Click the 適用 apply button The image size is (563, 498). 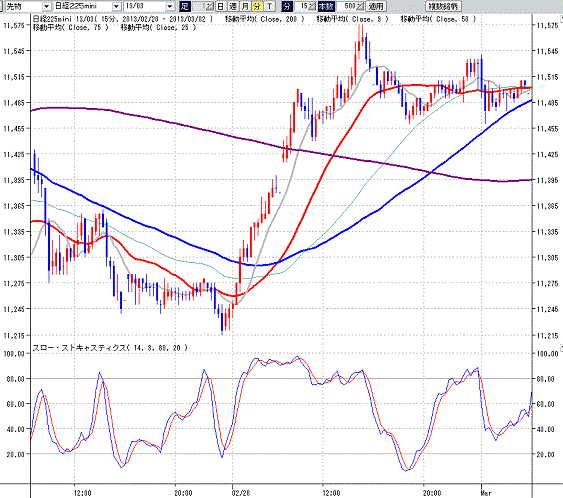point(376,6)
